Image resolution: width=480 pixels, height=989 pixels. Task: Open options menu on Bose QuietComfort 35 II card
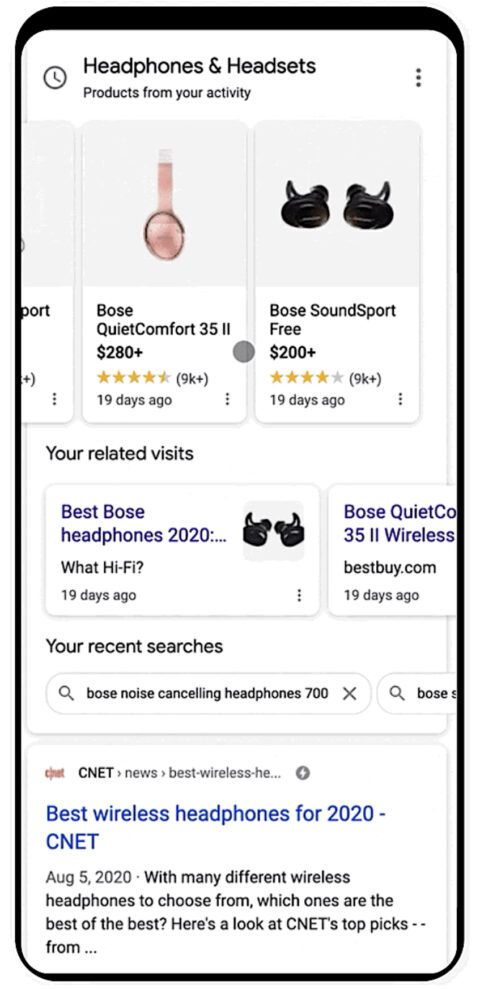click(x=227, y=399)
